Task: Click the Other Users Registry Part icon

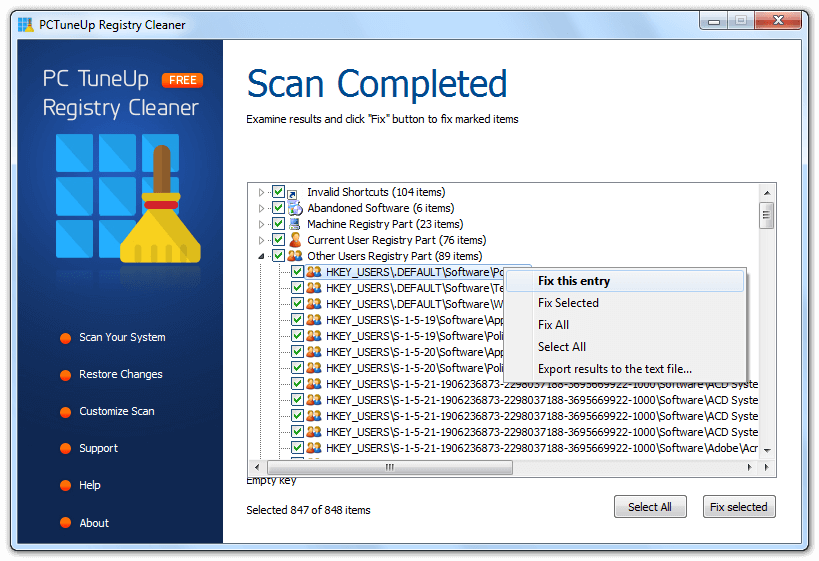Action: [295, 256]
